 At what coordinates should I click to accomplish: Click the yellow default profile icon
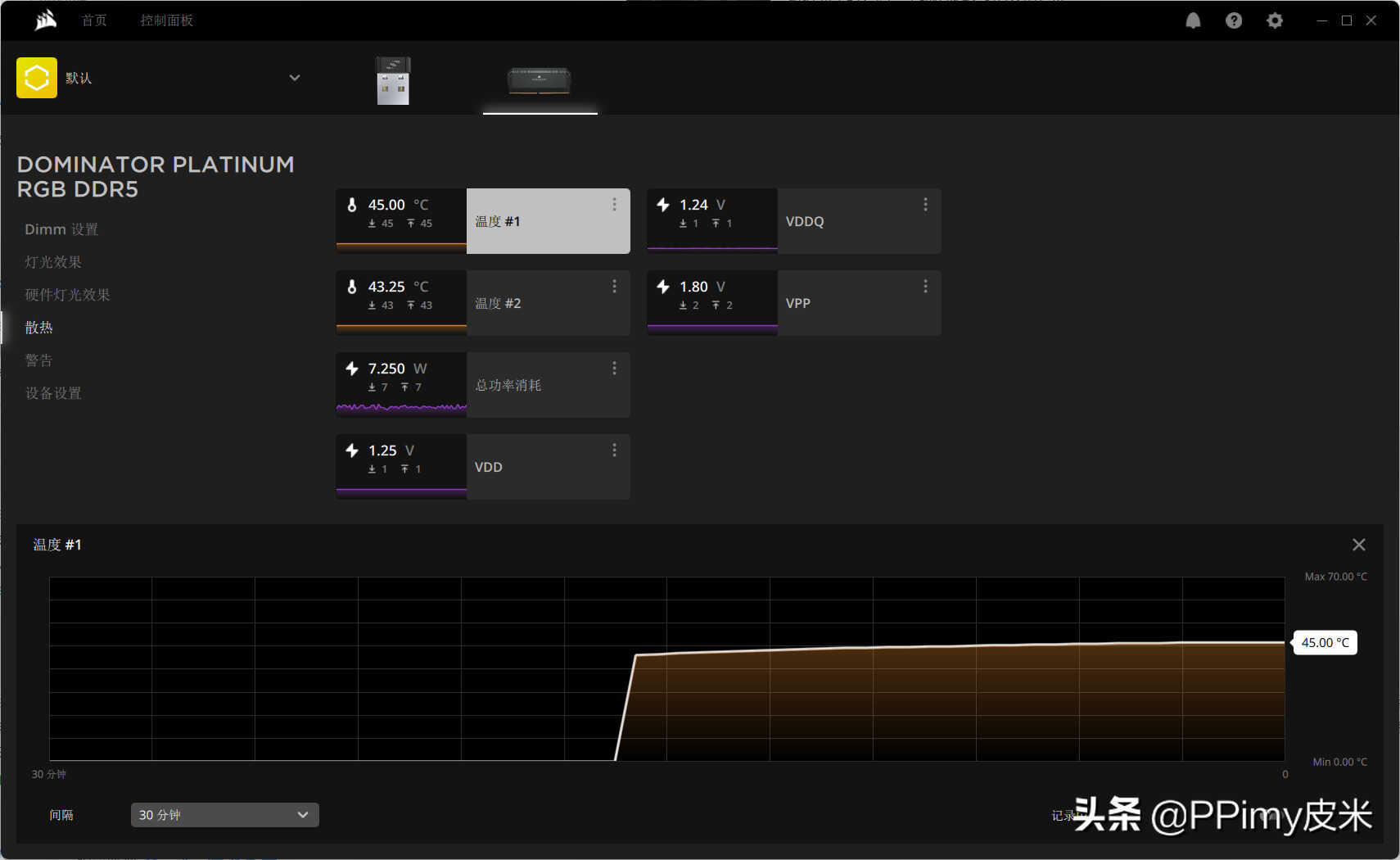tap(37, 78)
